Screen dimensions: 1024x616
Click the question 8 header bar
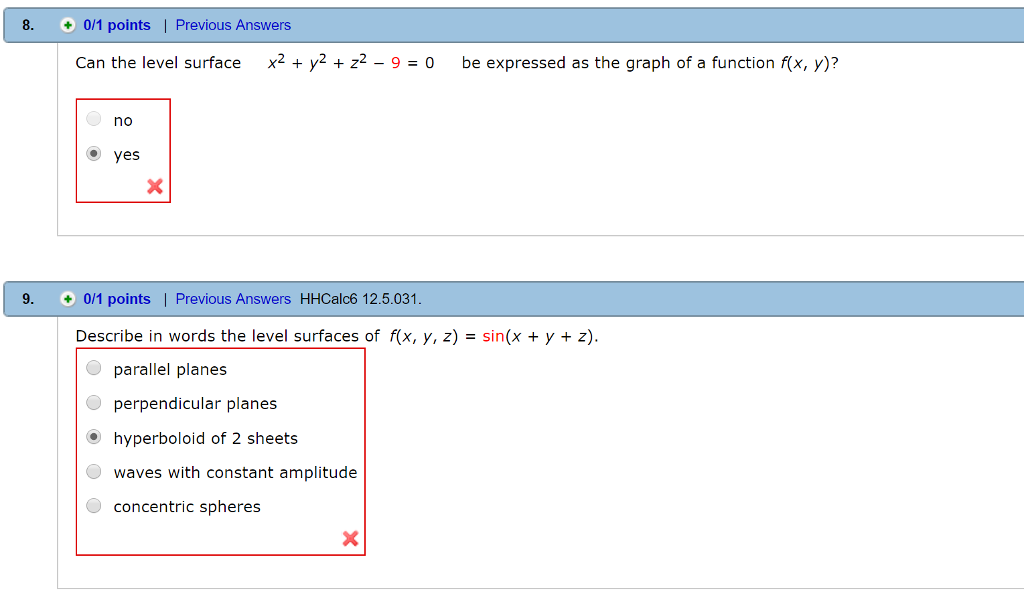tap(600, 24)
